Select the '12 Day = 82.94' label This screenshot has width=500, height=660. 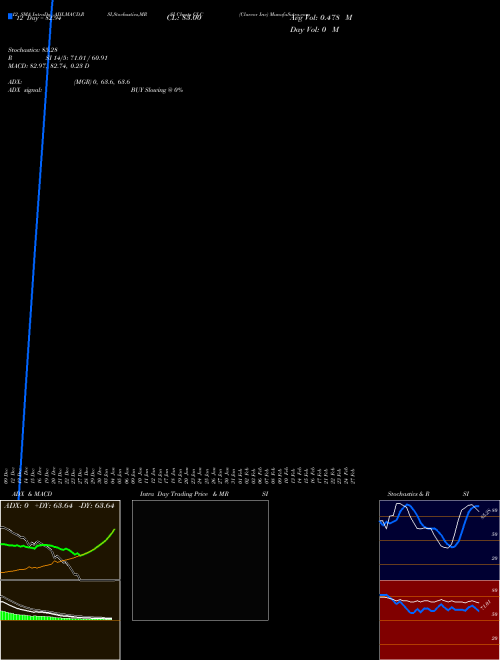(39, 18)
